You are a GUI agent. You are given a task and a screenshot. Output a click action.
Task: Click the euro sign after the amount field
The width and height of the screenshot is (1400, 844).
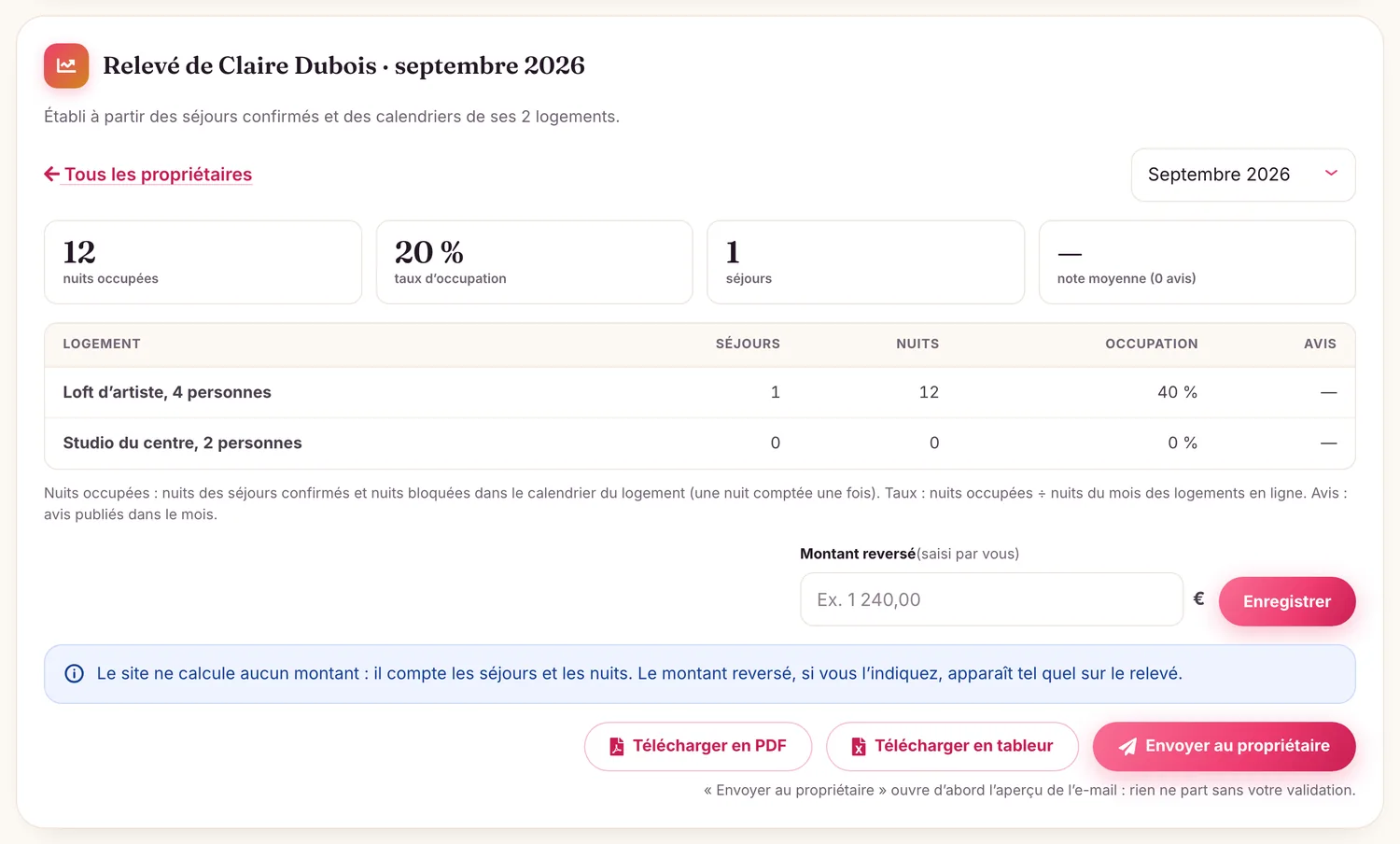point(1199,598)
